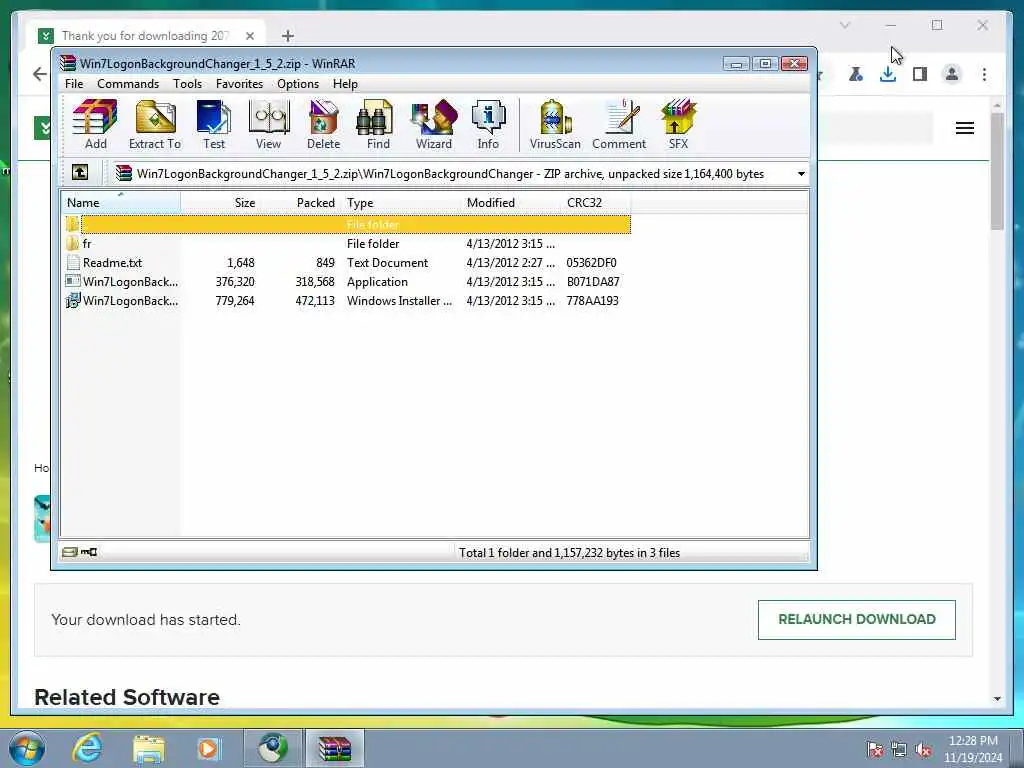This screenshot has height=768, width=1024.
Task: Open the Options menu
Action: point(298,84)
